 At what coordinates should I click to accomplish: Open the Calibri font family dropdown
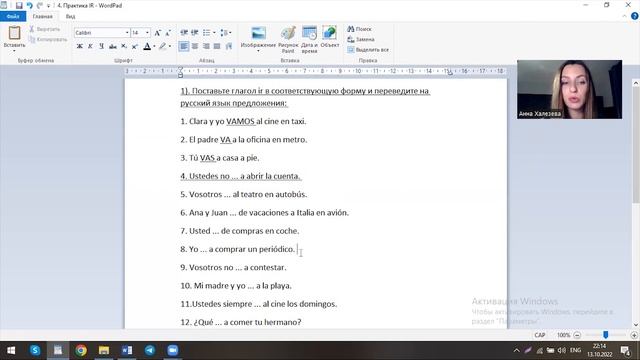coord(127,33)
